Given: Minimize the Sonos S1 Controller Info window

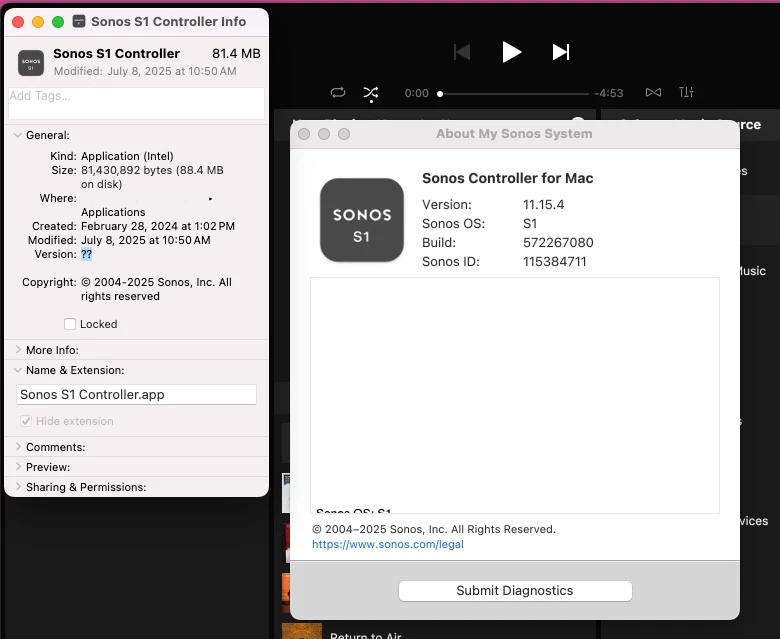Looking at the screenshot, I should pos(38,22).
